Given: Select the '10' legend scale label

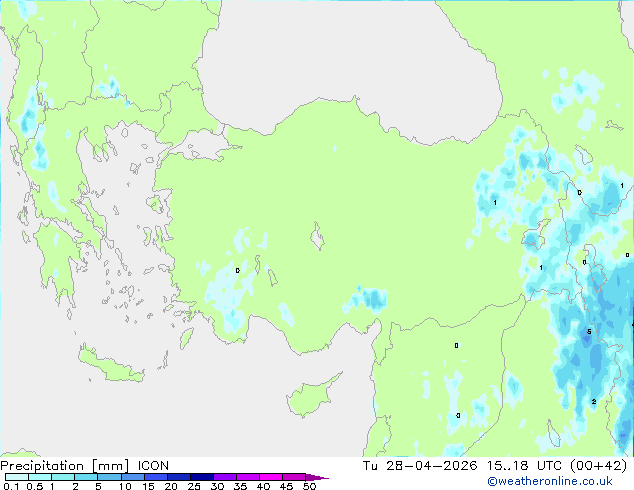Looking at the screenshot, I should [125, 486].
